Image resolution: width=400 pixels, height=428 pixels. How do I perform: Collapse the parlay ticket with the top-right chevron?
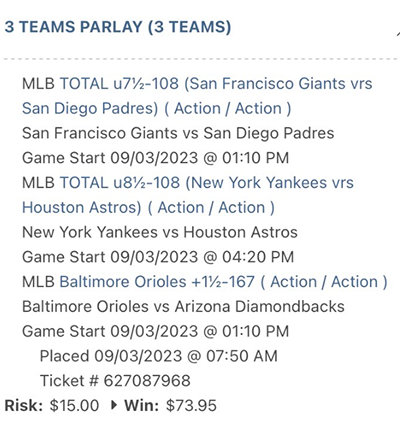[398, 33]
